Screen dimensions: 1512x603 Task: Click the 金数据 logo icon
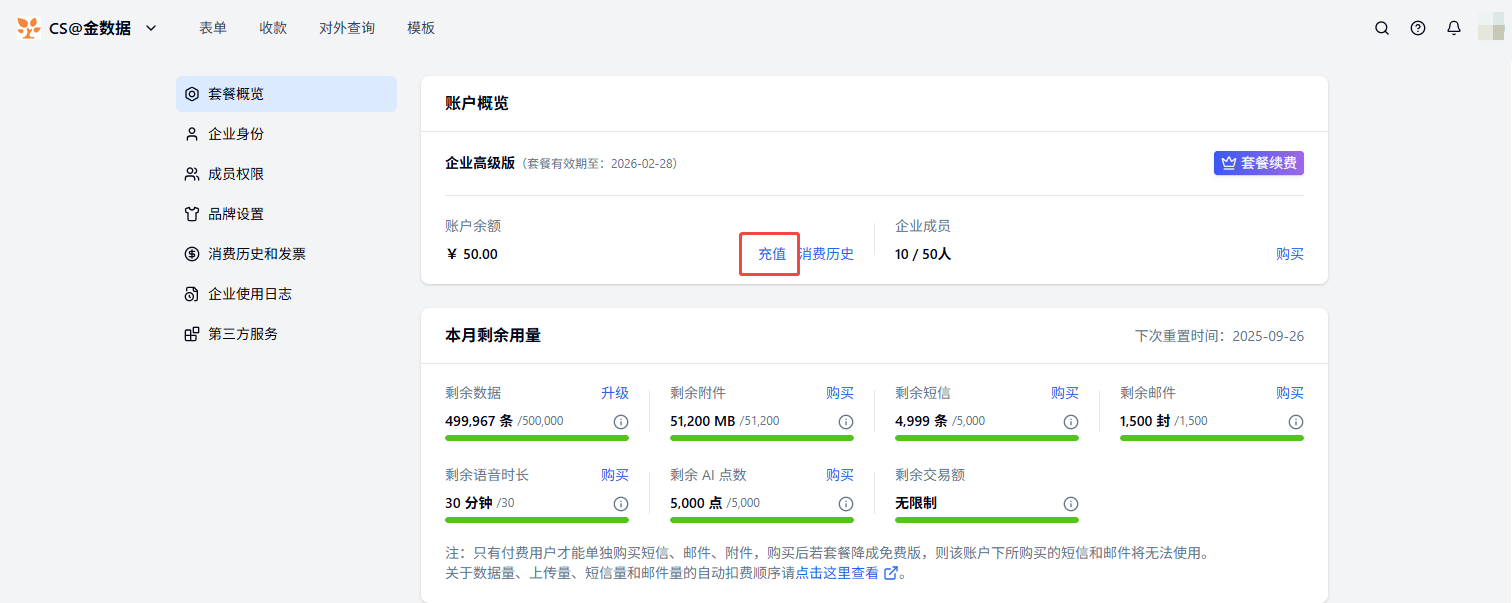tap(29, 28)
